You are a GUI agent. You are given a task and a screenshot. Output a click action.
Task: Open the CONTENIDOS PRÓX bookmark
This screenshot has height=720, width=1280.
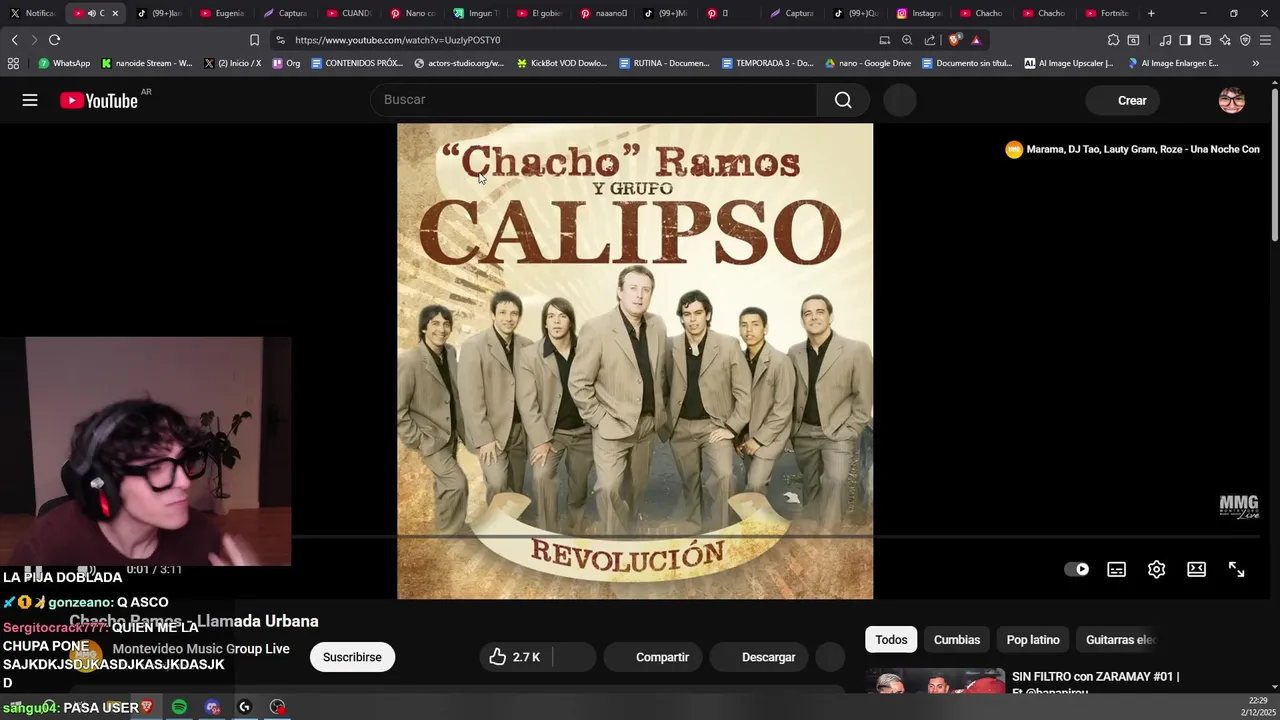[x=356, y=63]
